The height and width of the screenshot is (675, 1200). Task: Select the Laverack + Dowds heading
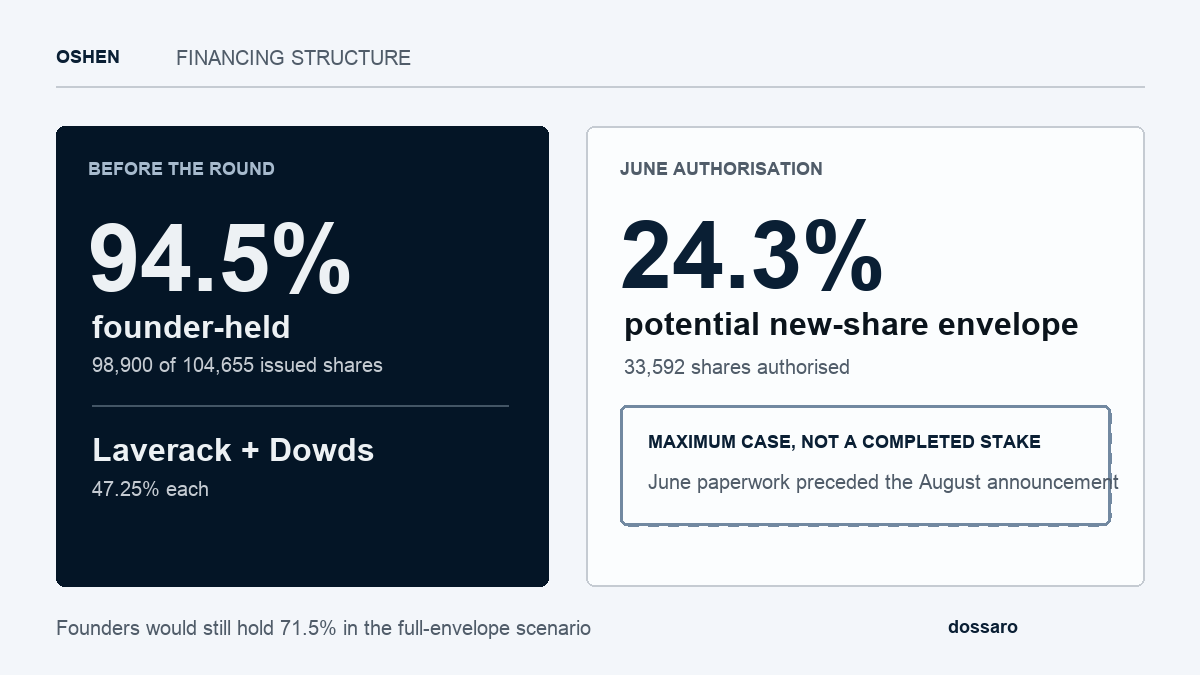click(x=233, y=450)
